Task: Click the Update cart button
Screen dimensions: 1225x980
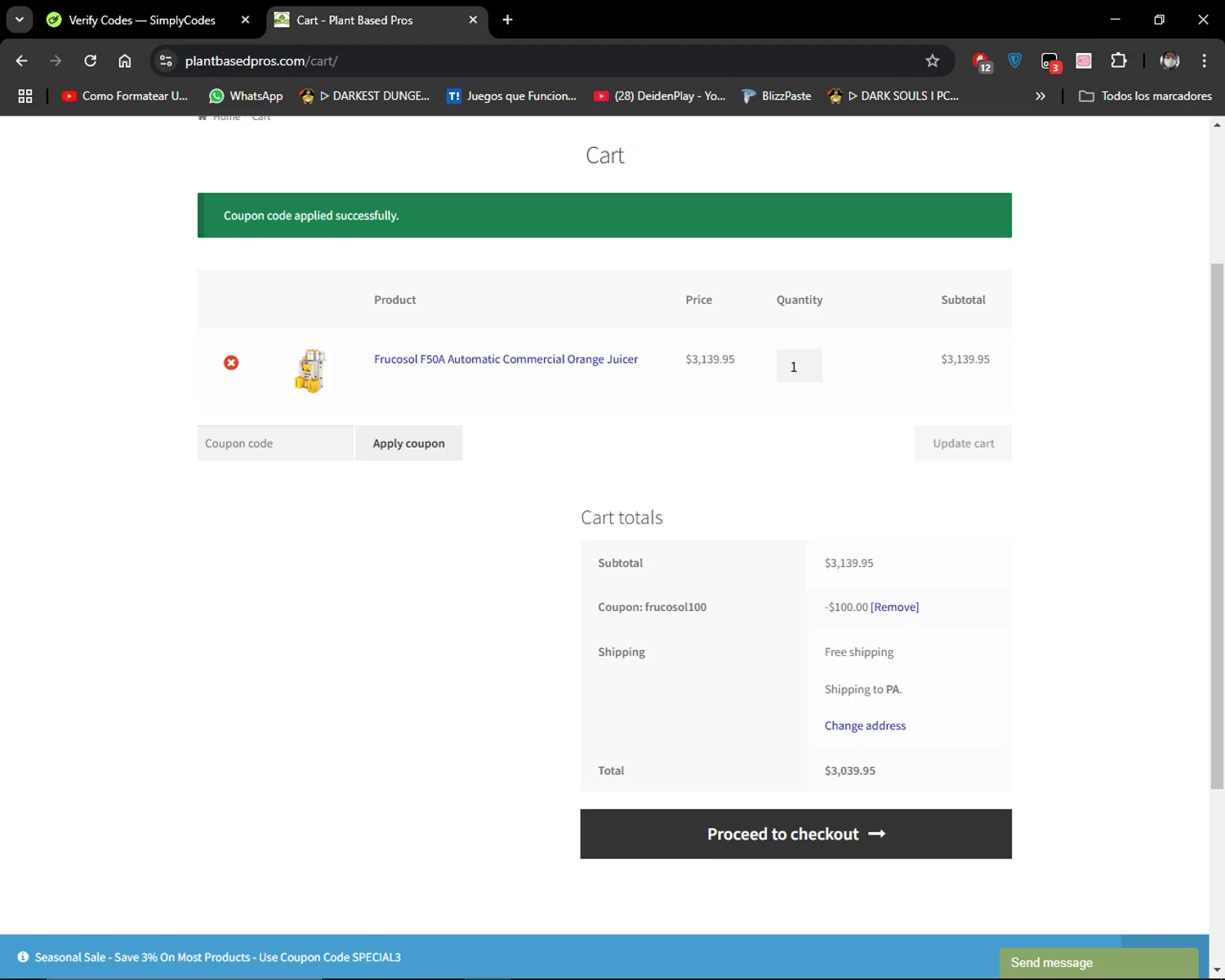Action: click(x=964, y=443)
